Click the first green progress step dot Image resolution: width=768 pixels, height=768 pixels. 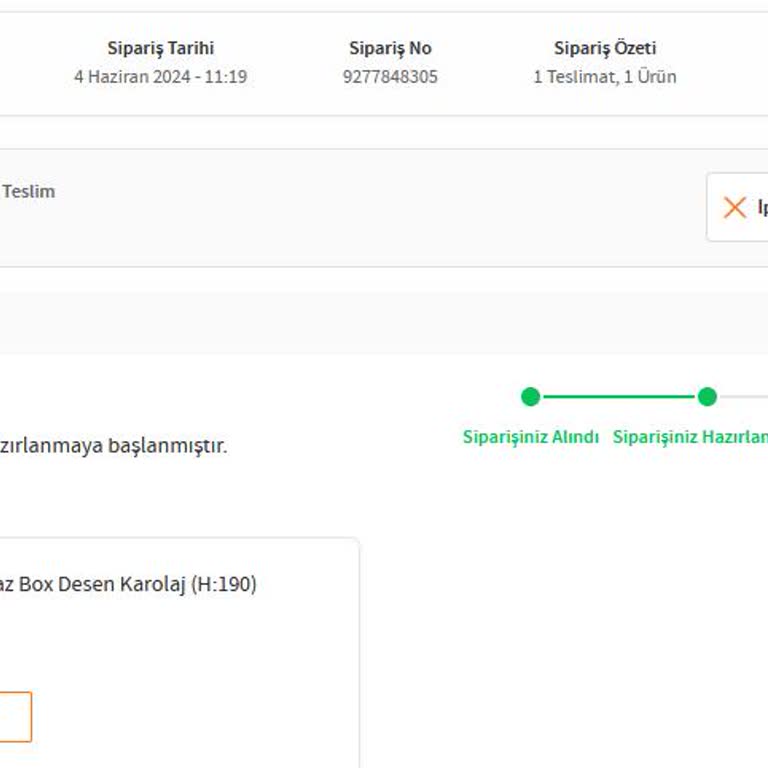pos(531,397)
